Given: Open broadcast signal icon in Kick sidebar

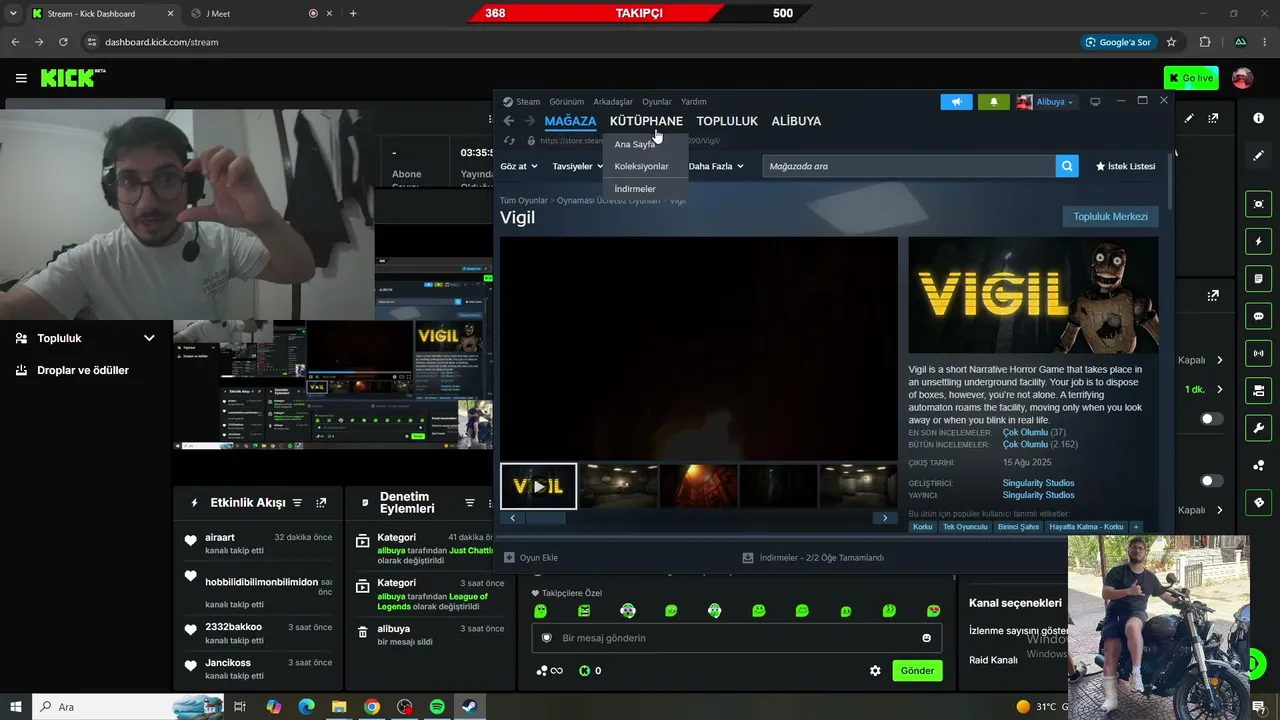Looking at the screenshot, I should point(1259,353).
